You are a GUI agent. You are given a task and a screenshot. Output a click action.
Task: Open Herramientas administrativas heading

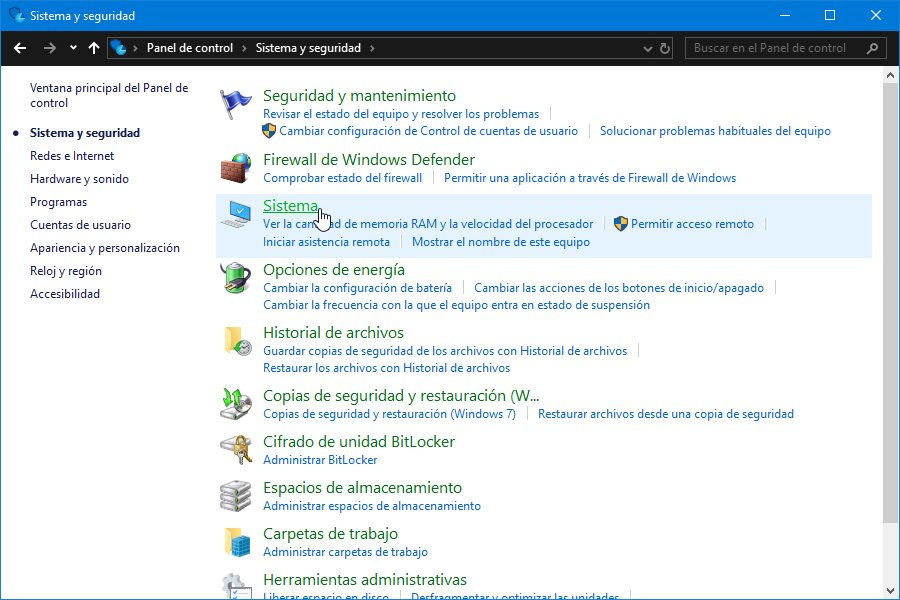click(x=365, y=579)
